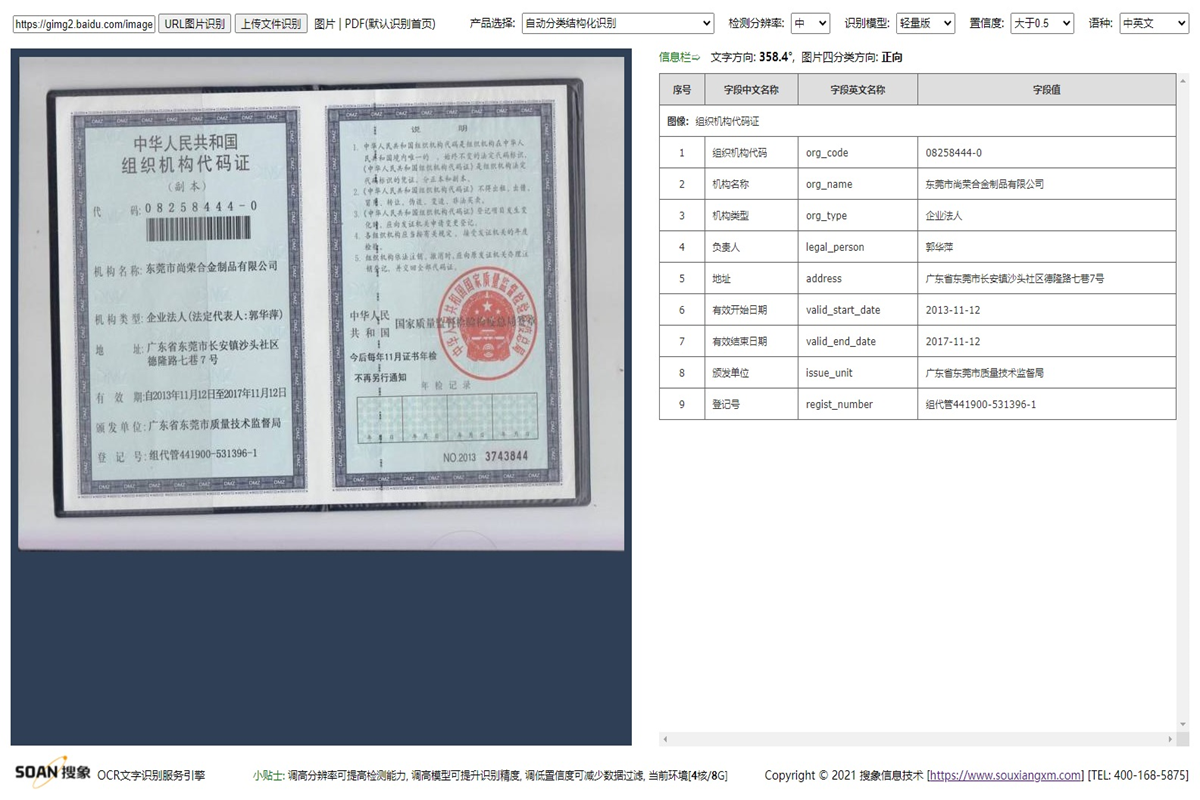This screenshot has height=800, width=1200.
Task: Click the image URL input field
Action: (x=83, y=23)
